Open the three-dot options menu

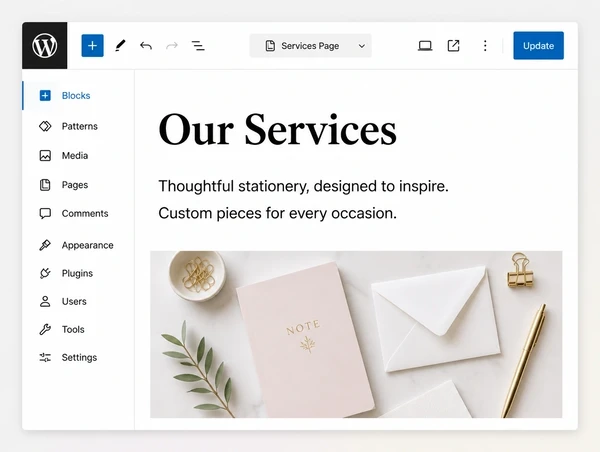pos(485,46)
